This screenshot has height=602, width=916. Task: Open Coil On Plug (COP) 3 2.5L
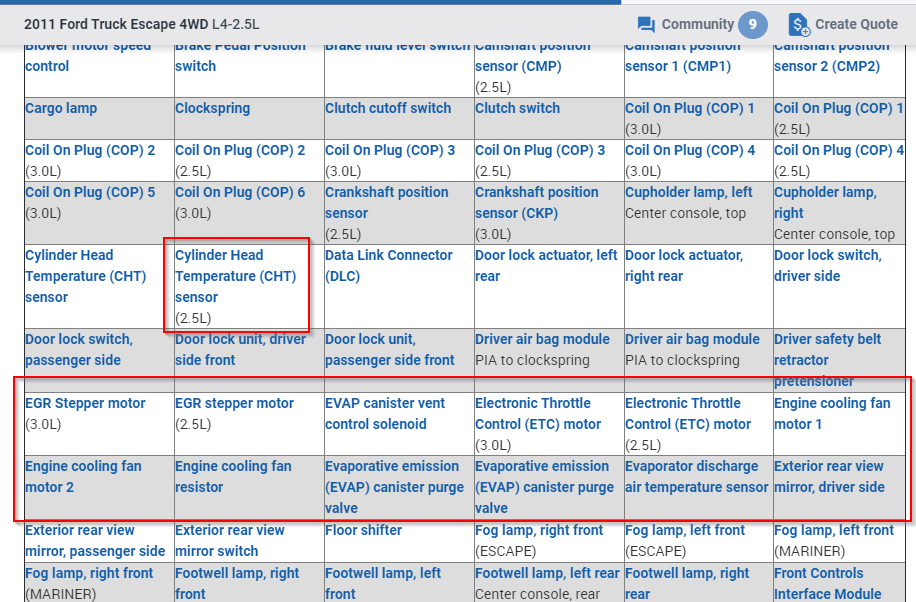[x=540, y=150]
